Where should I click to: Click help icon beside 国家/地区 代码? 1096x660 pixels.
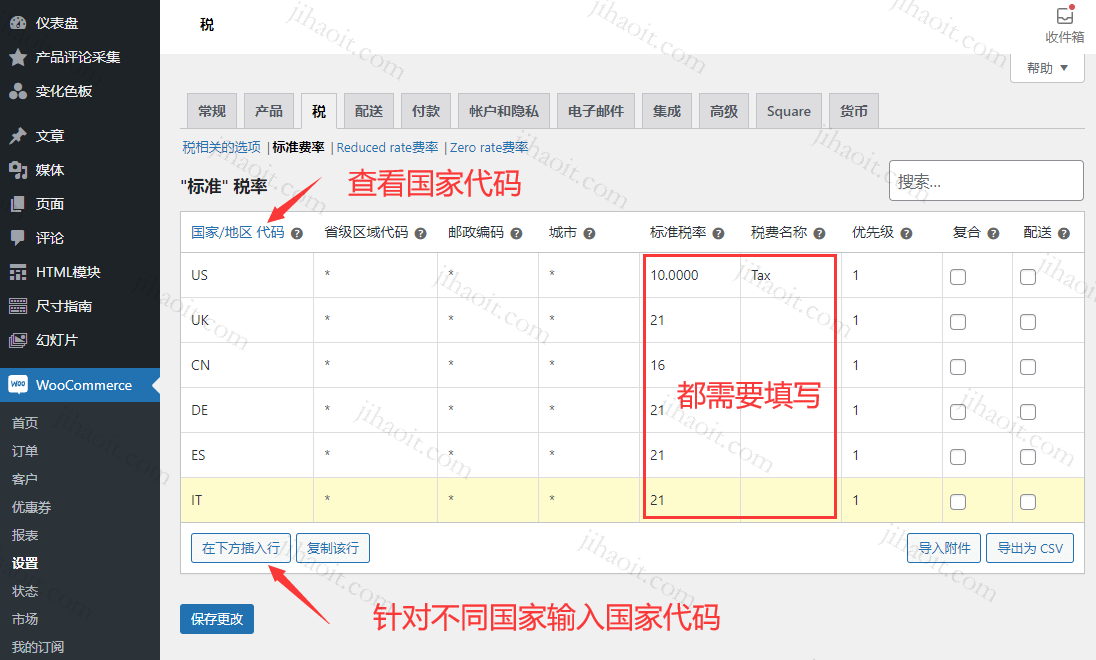(x=297, y=234)
